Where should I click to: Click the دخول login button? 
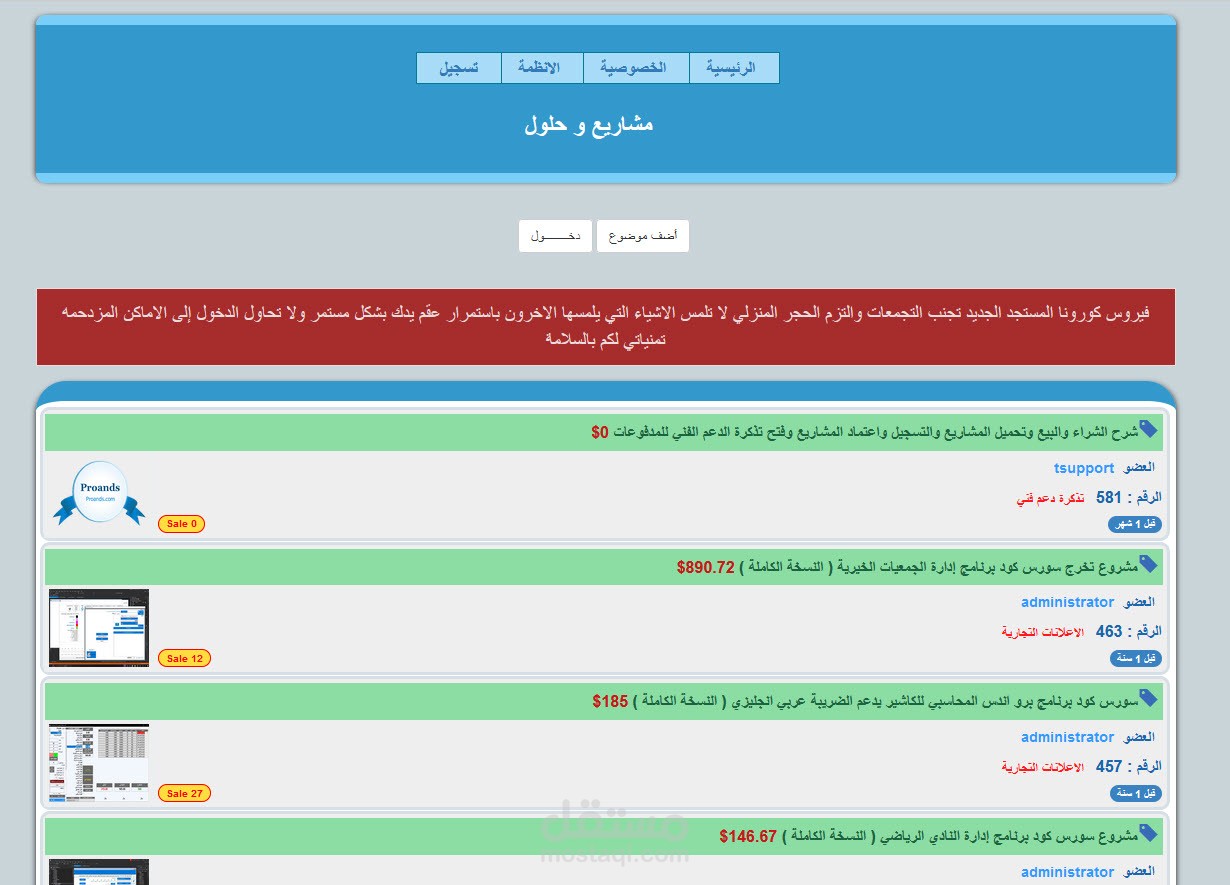pyautogui.click(x=555, y=236)
